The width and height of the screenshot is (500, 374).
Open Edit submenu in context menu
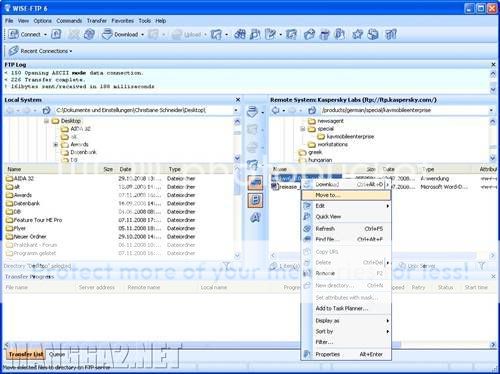[346, 206]
